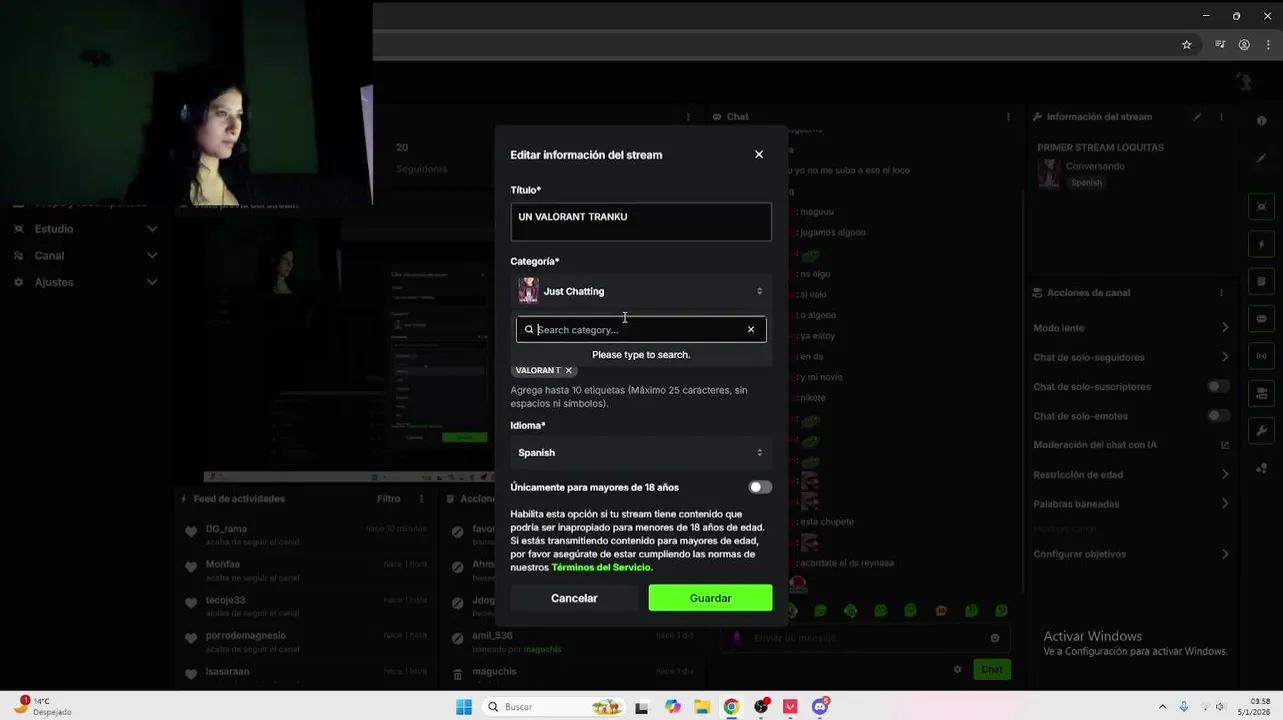The image size is (1283, 720).
Task: Bookmark this page with the star icon
Action: pos(1186,44)
